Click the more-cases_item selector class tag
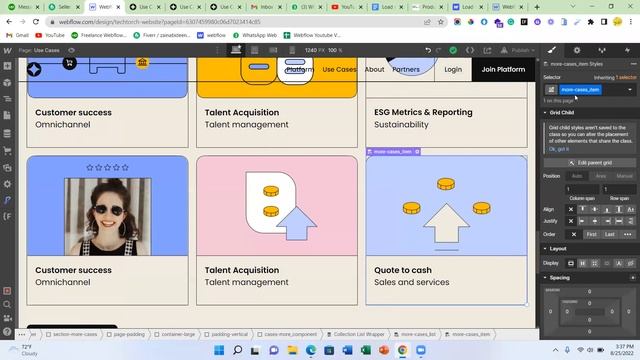This screenshot has width=640, height=360. (x=580, y=89)
